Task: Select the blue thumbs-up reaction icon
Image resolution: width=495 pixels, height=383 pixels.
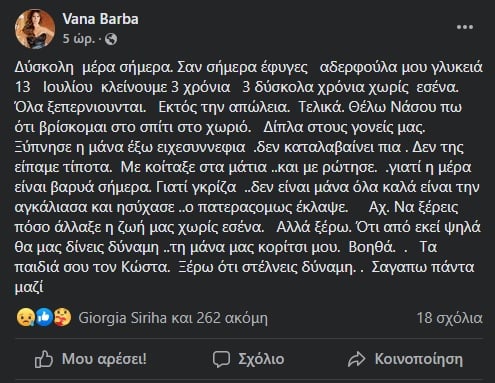Action: coord(44,318)
